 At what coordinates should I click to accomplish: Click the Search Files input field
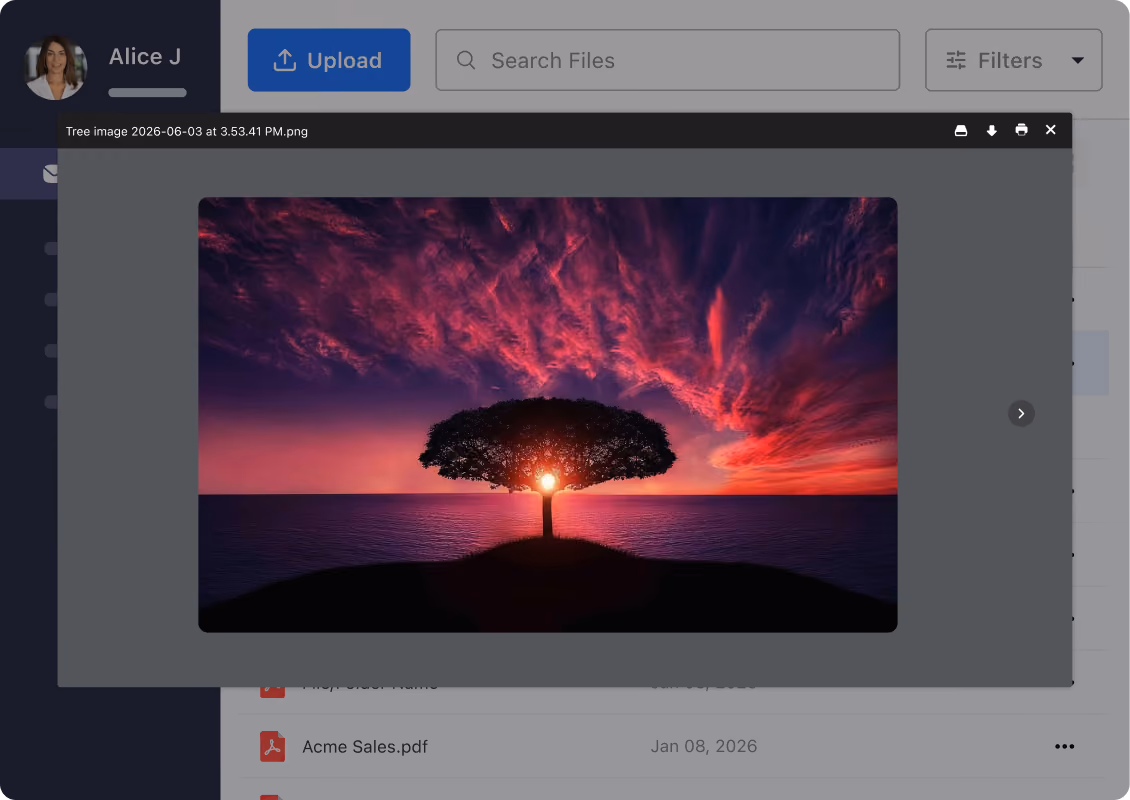(667, 60)
